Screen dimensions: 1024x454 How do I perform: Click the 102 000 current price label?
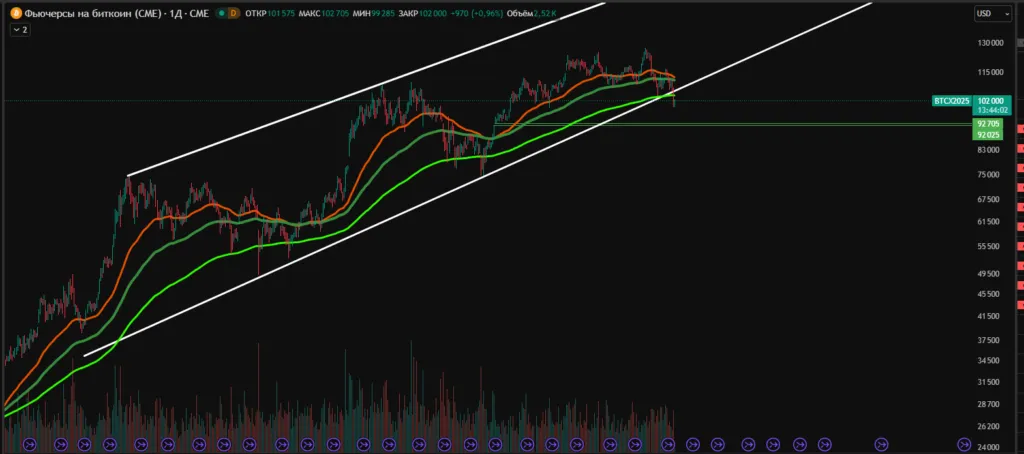point(991,101)
